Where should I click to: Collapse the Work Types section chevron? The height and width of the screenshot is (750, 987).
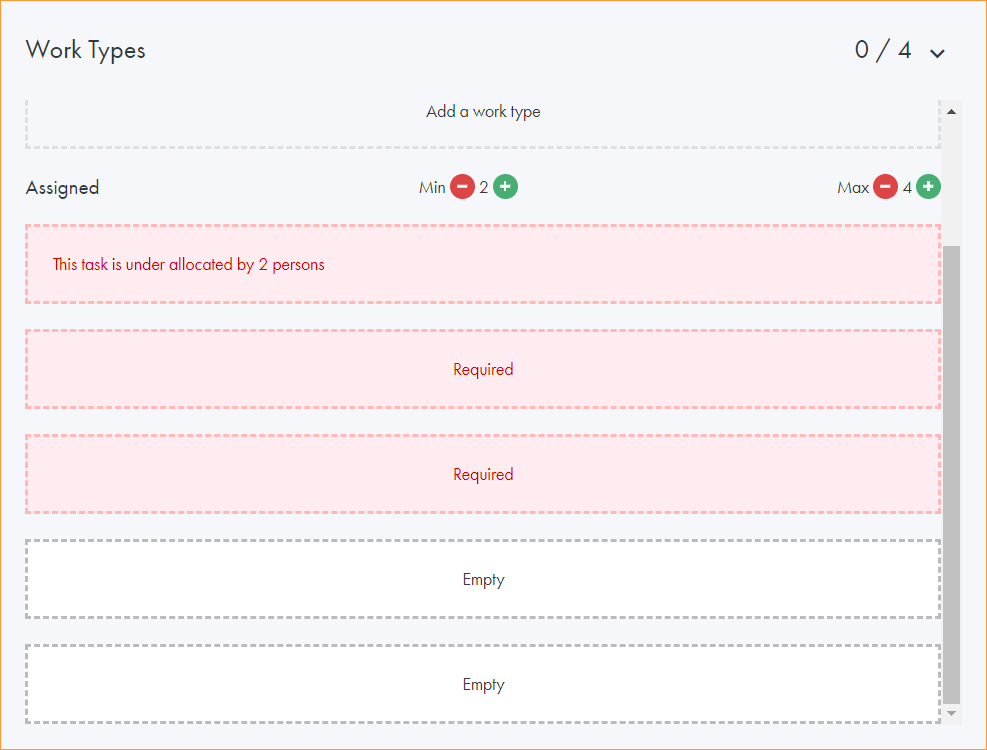point(937,53)
